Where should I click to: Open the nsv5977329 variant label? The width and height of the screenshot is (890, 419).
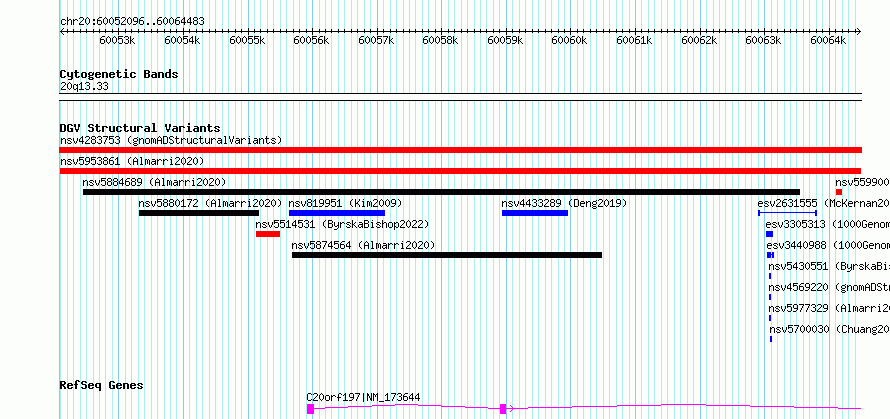tap(829, 308)
